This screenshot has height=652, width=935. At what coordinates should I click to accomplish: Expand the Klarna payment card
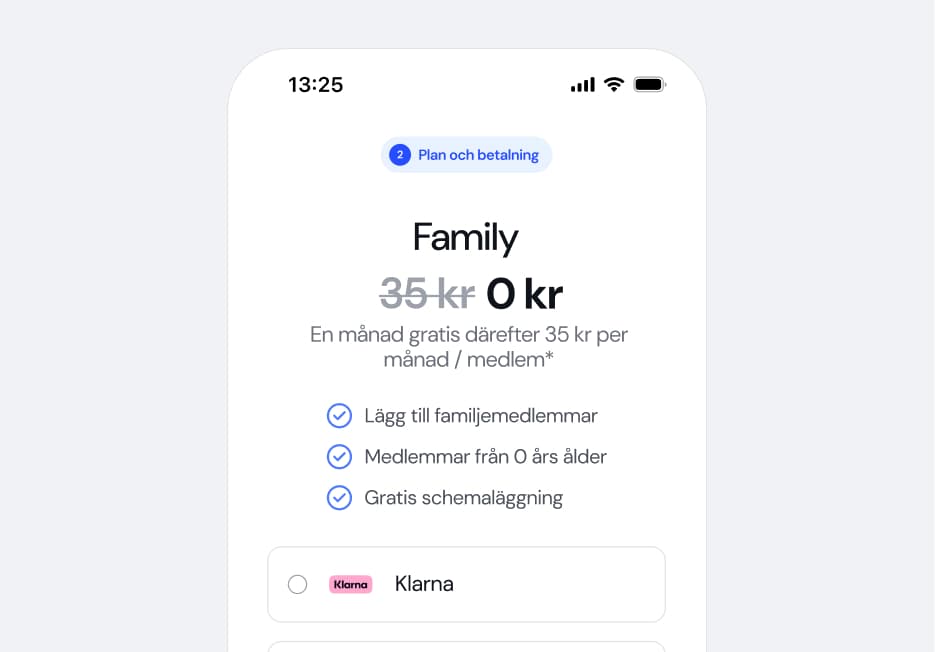(466, 584)
